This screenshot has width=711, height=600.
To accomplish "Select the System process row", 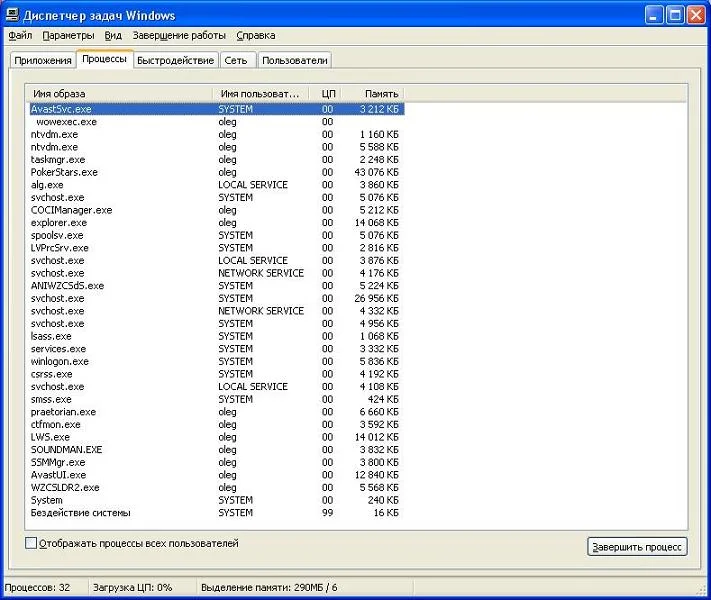I will pos(217,500).
